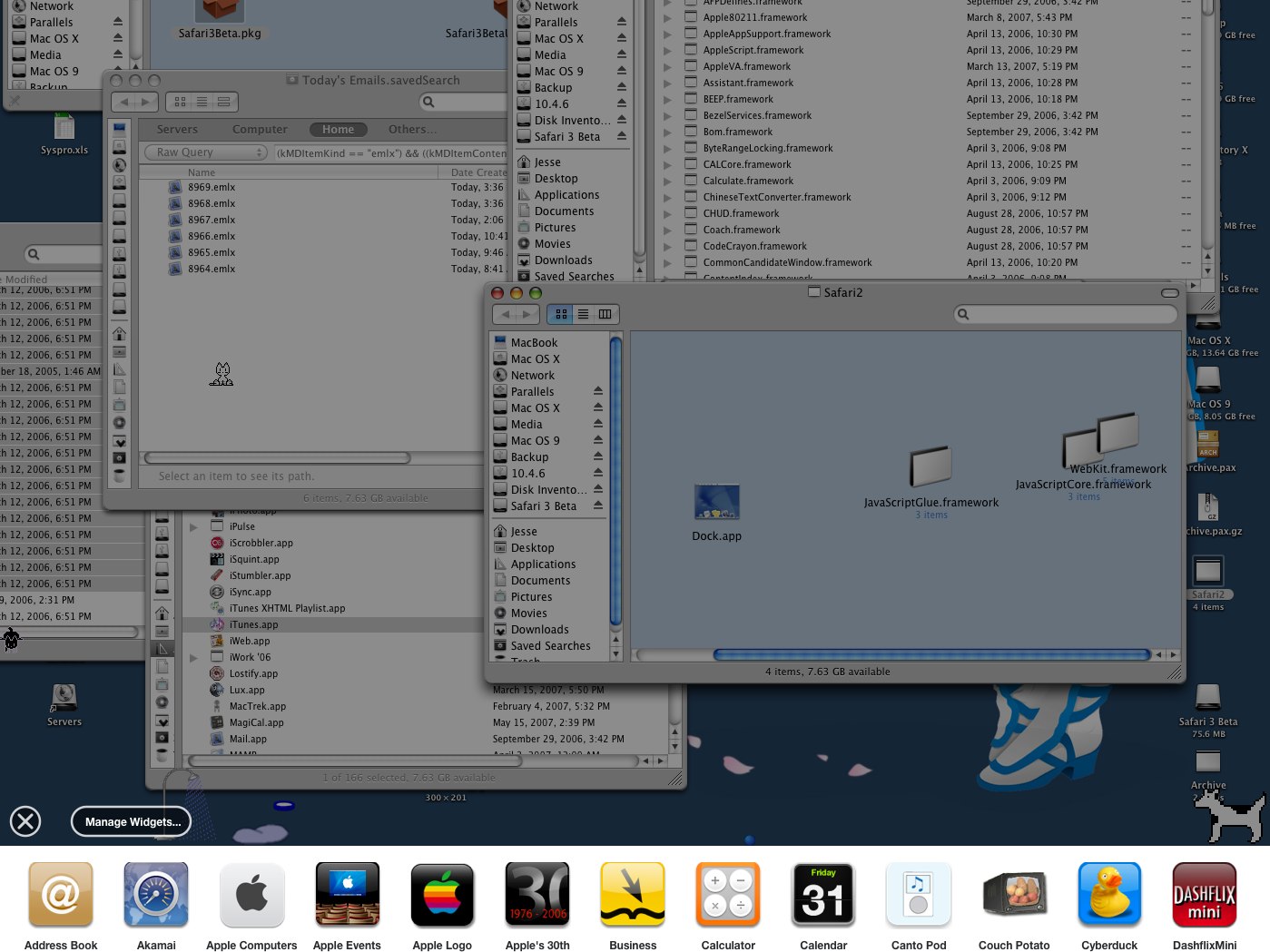Expand Coach.framework disclosure triangle
Viewport: 1270px width, 952px height.
667,230
